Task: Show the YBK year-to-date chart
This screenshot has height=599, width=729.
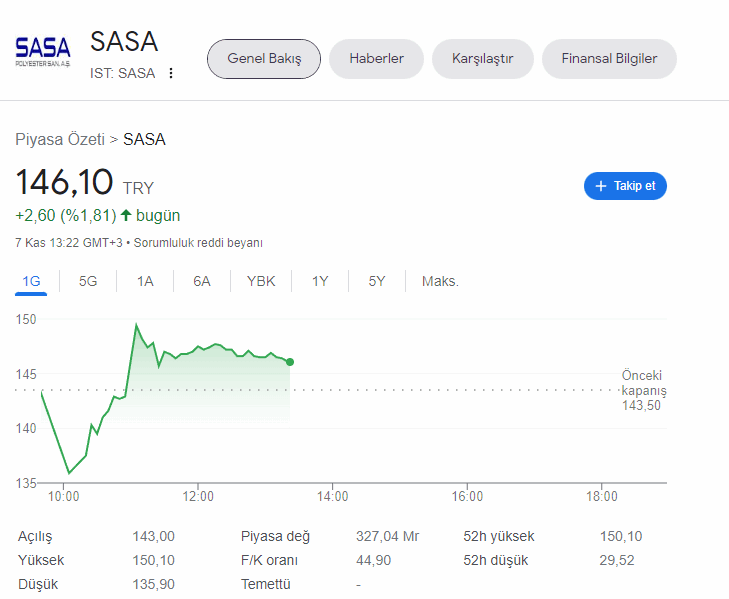Action: (x=261, y=281)
